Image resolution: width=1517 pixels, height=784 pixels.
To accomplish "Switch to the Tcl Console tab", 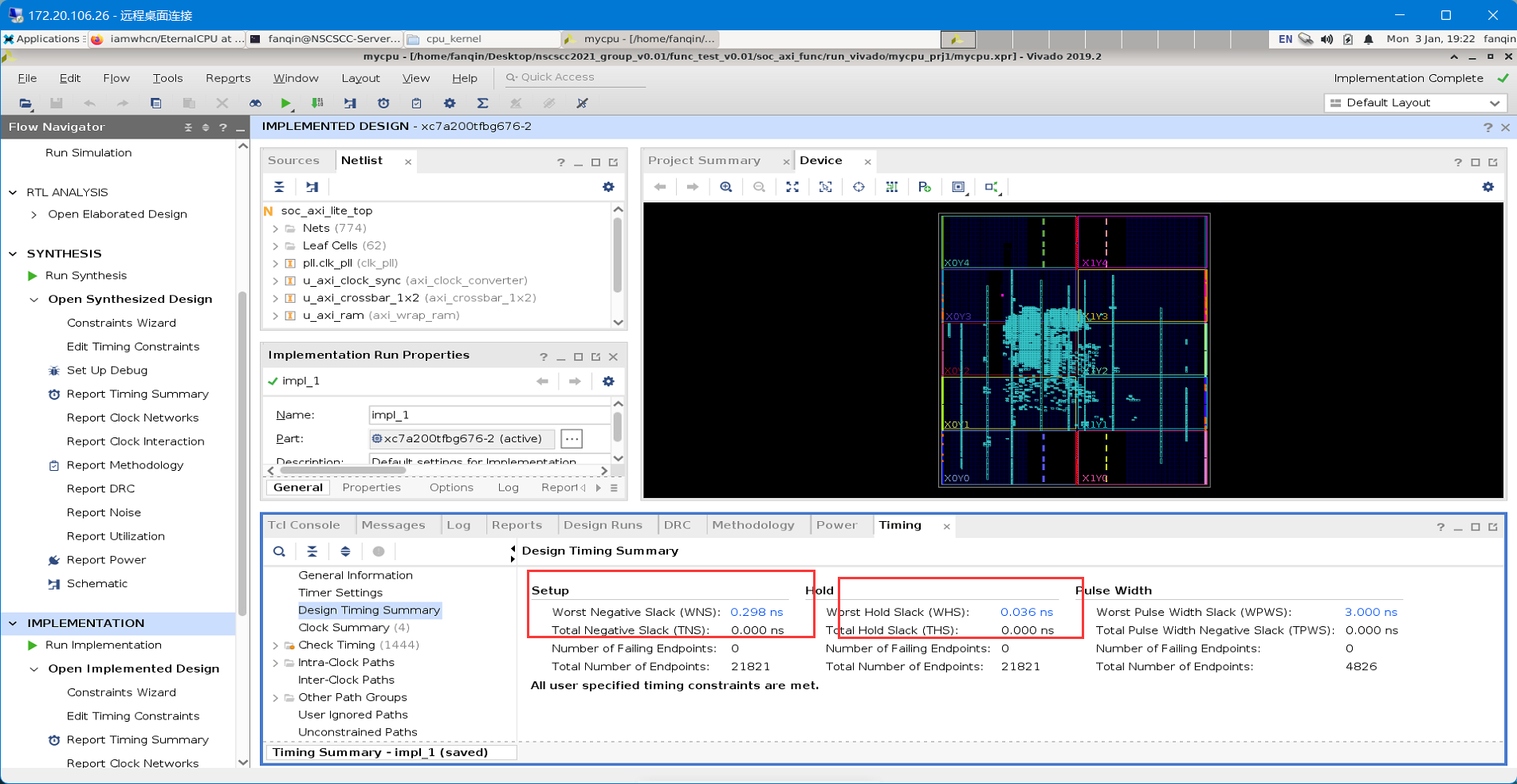I will pyautogui.click(x=304, y=525).
